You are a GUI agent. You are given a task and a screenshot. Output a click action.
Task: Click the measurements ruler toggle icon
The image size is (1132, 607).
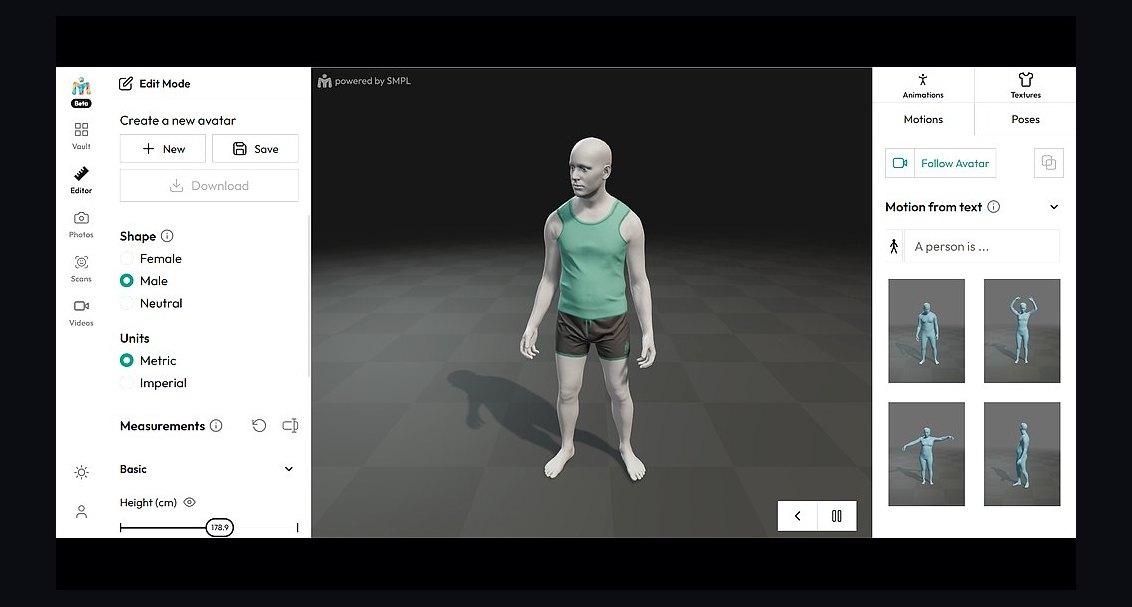coord(290,426)
